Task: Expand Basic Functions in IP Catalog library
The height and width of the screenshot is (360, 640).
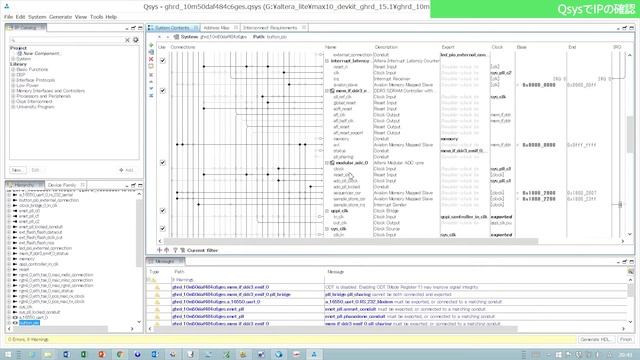Action: 13,70
